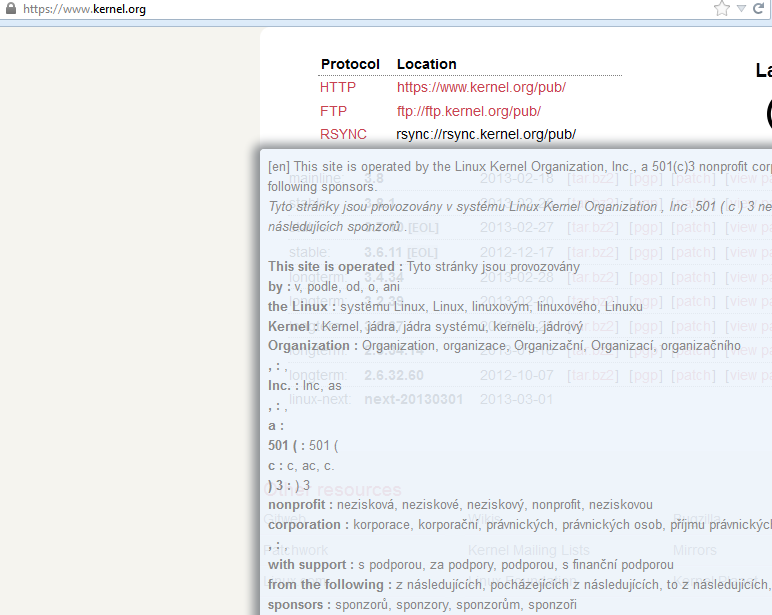Image resolution: width=772 pixels, height=615 pixels.
Task: Click the Location column header
Action: pyautogui.click(x=426, y=64)
